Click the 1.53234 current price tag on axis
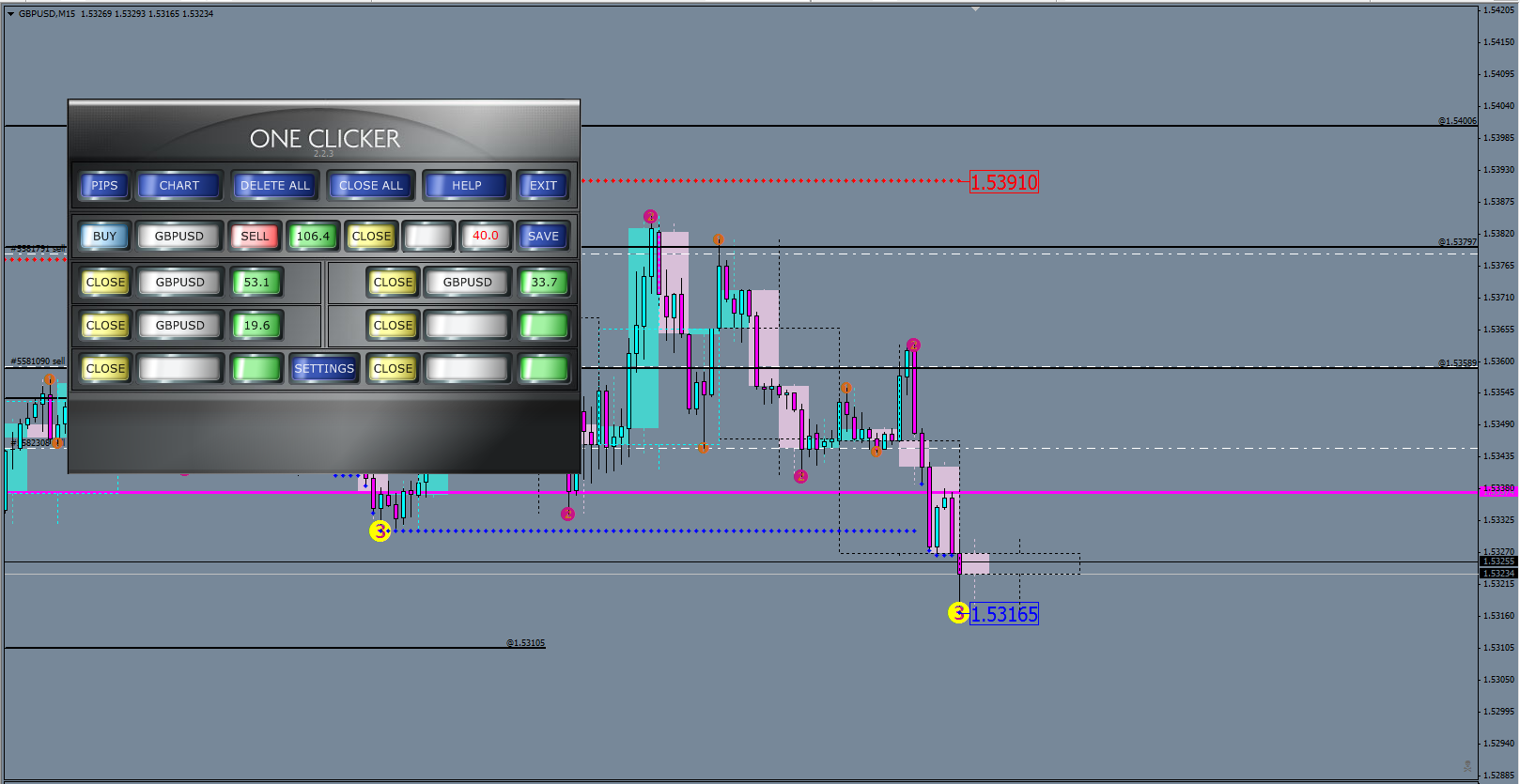This screenshot has height=784, width=1520. [1498, 573]
